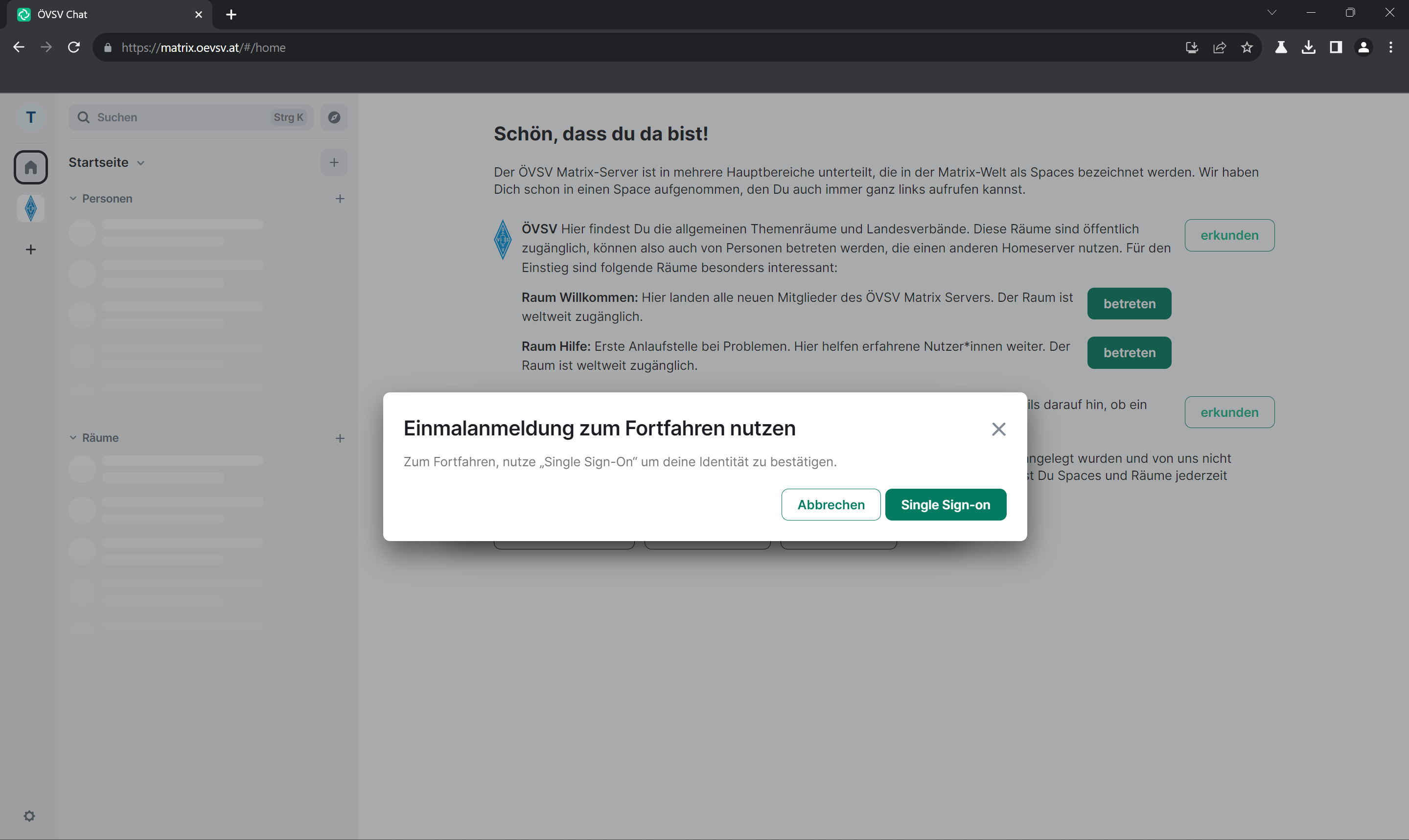Click betreten for Raum Hilfe

[x=1129, y=353]
